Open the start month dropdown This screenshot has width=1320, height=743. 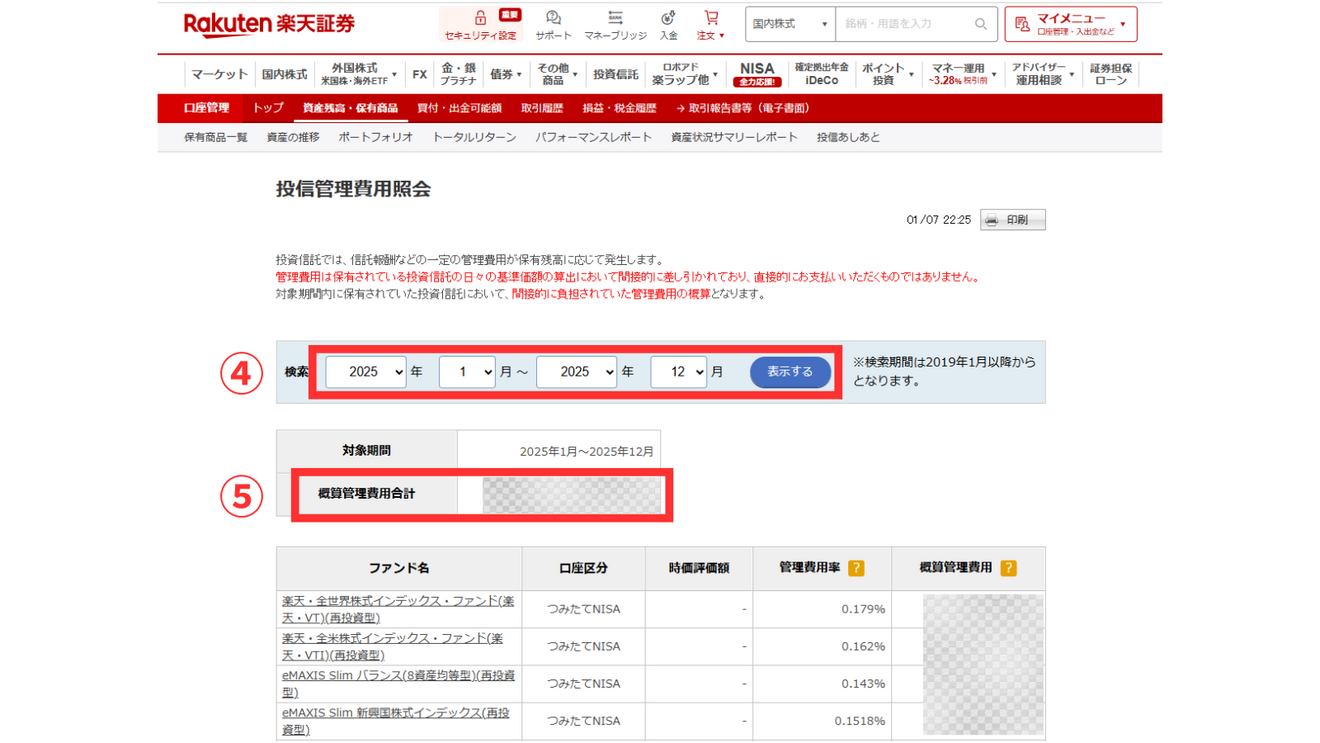467,372
